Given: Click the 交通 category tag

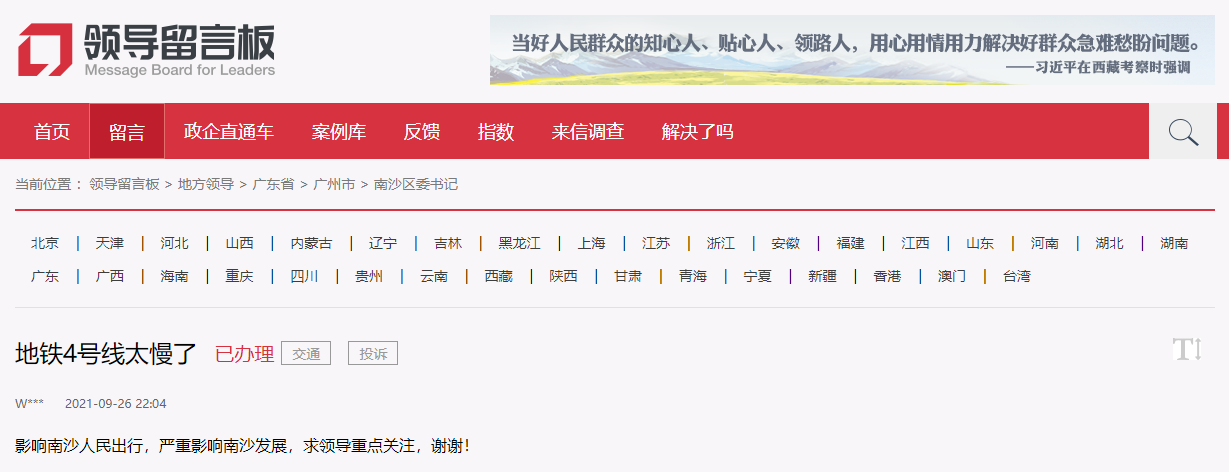Looking at the screenshot, I should coord(306,353).
